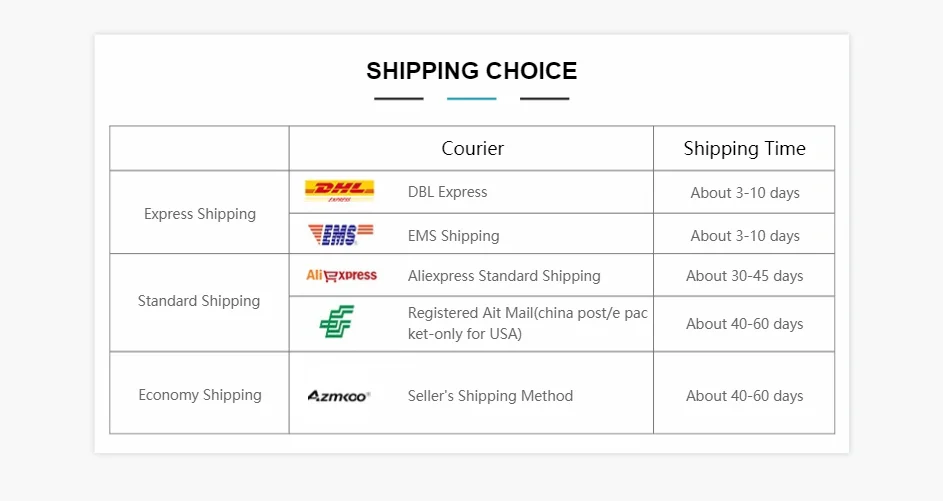Click Economy row's About 40-60 days cell
The width and height of the screenshot is (943, 501).
[x=745, y=396]
